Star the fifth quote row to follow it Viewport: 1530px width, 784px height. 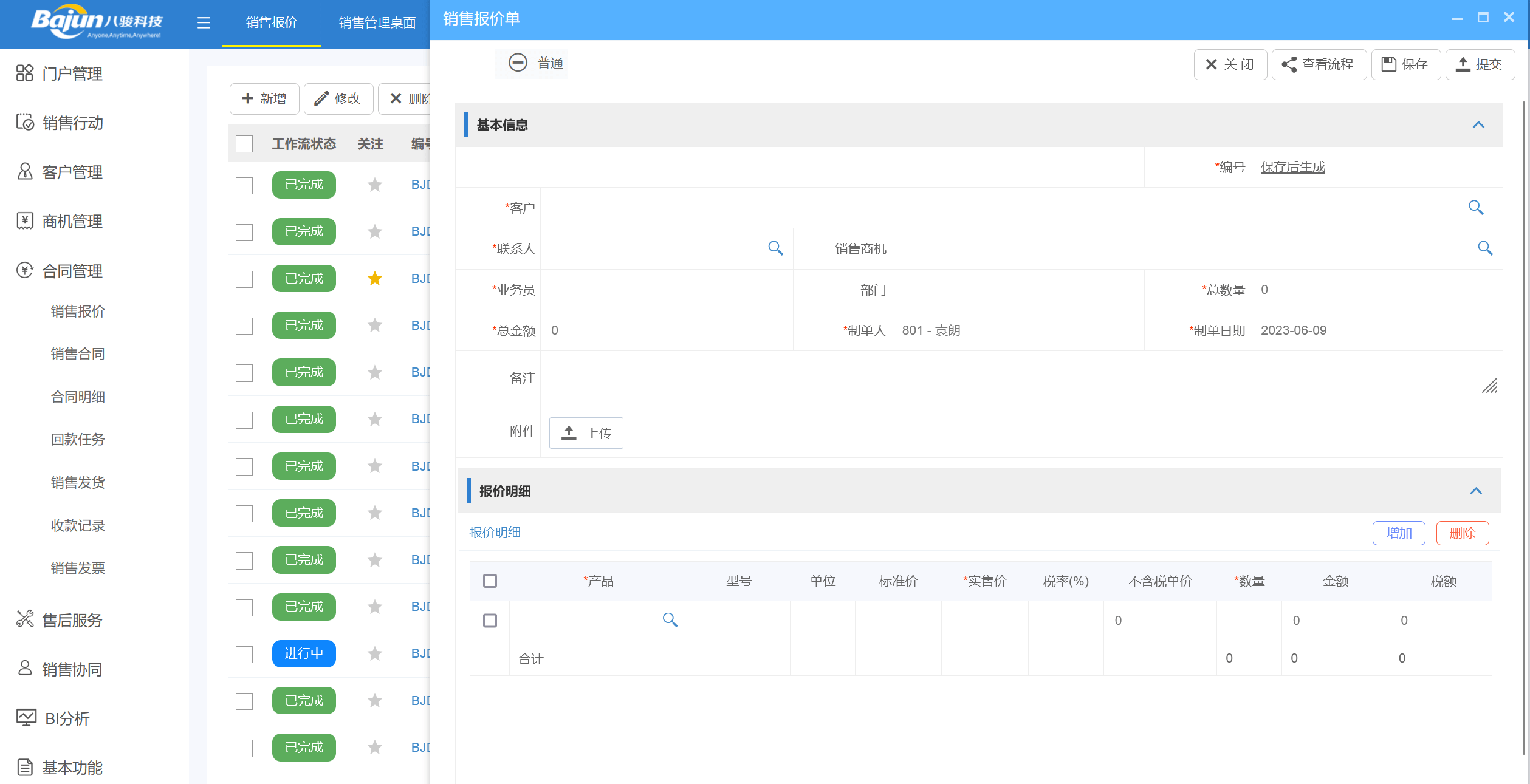click(x=374, y=372)
